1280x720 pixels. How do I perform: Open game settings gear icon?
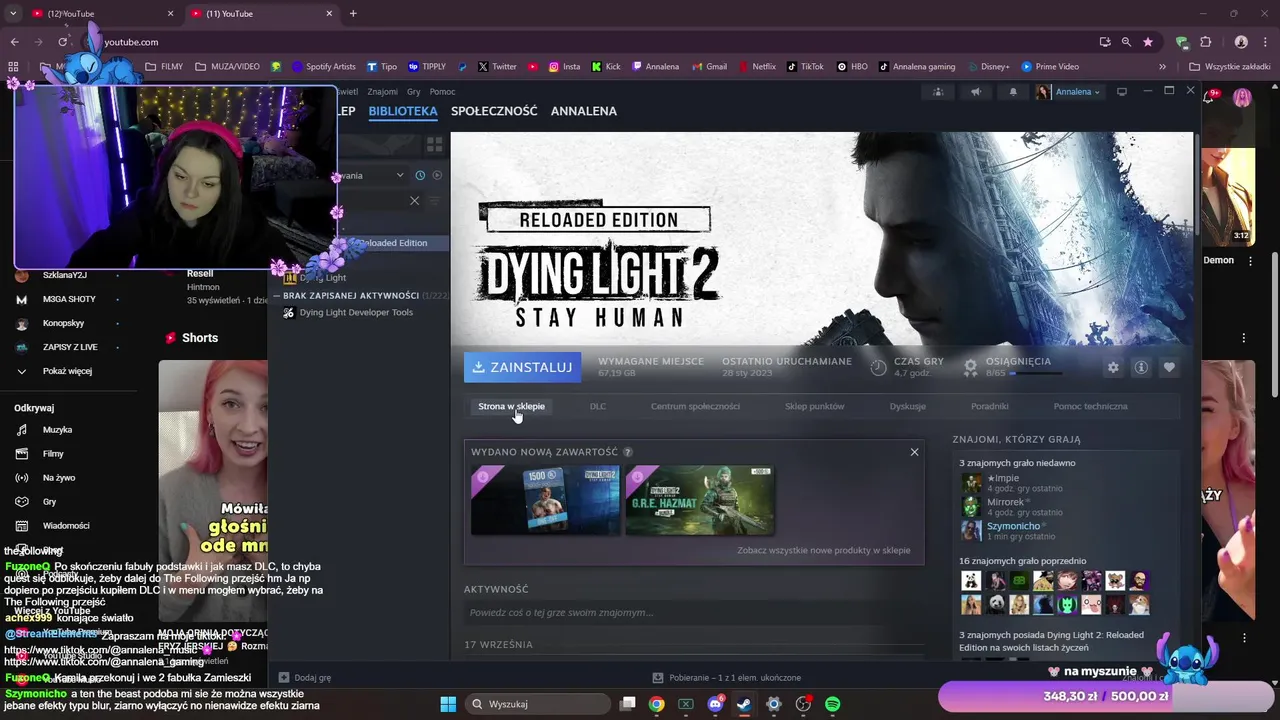[x=1113, y=368]
